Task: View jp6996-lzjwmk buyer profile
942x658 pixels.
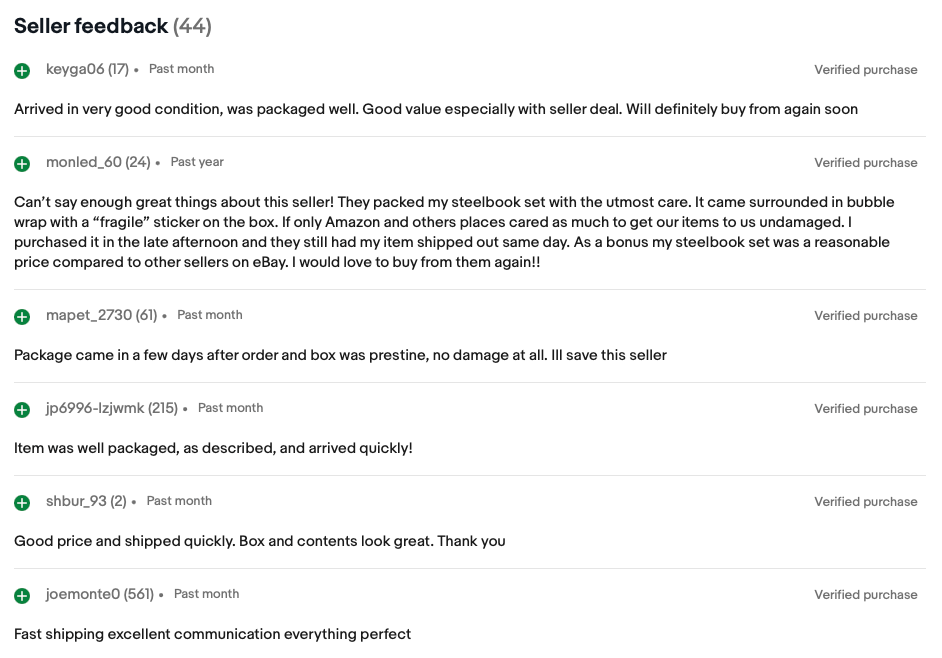Action: [96, 408]
